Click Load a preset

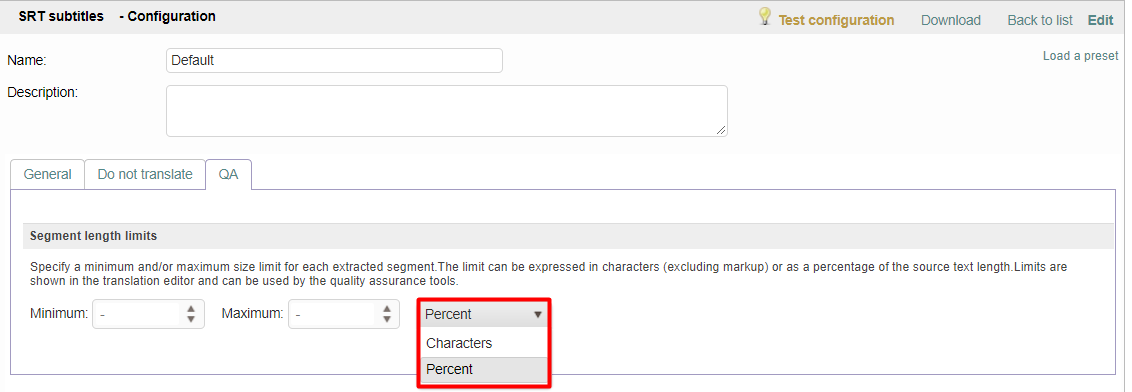click(x=1080, y=56)
